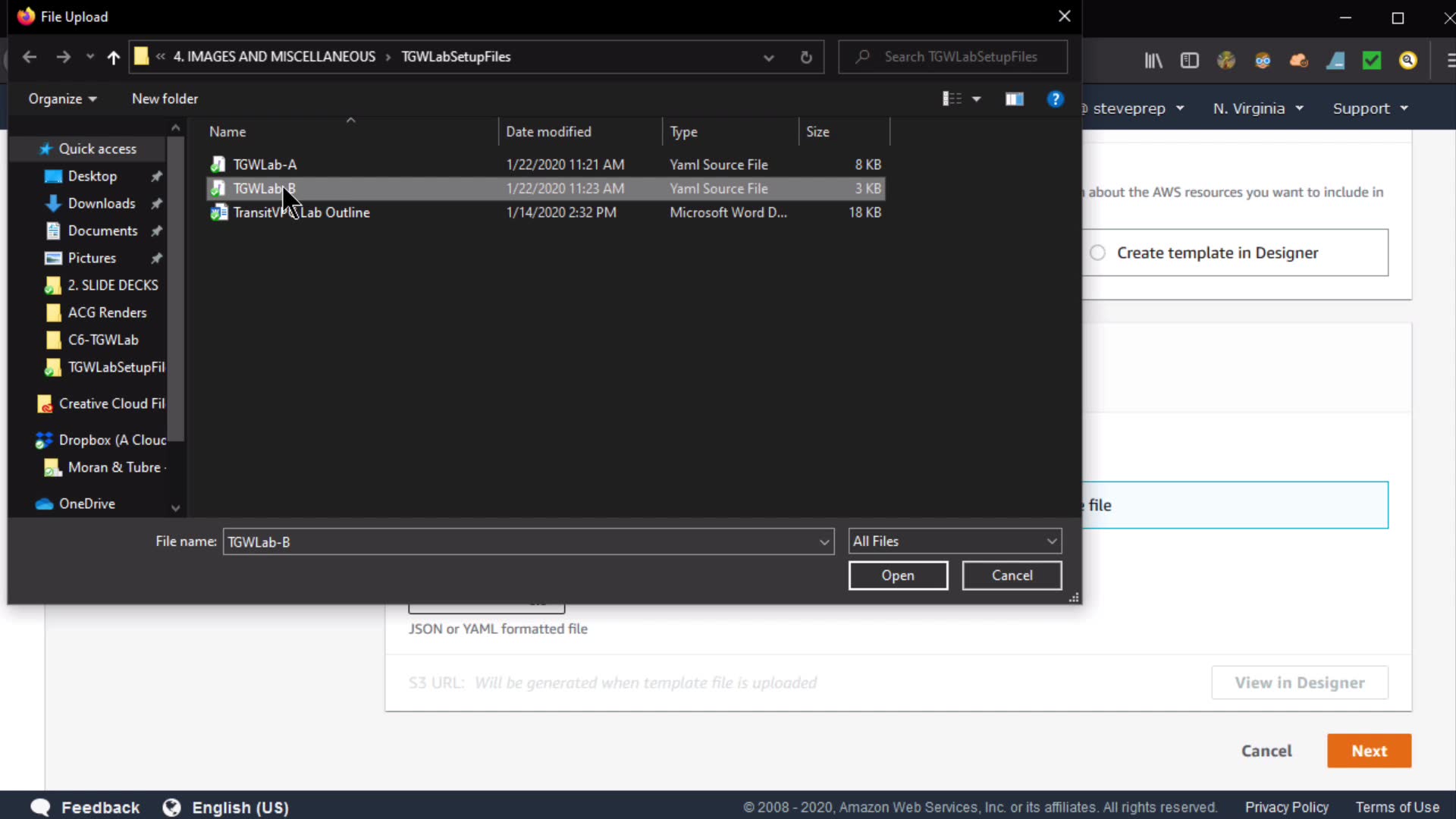Click the Open button
Screen dimensions: 1456x819
coord(898,576)
